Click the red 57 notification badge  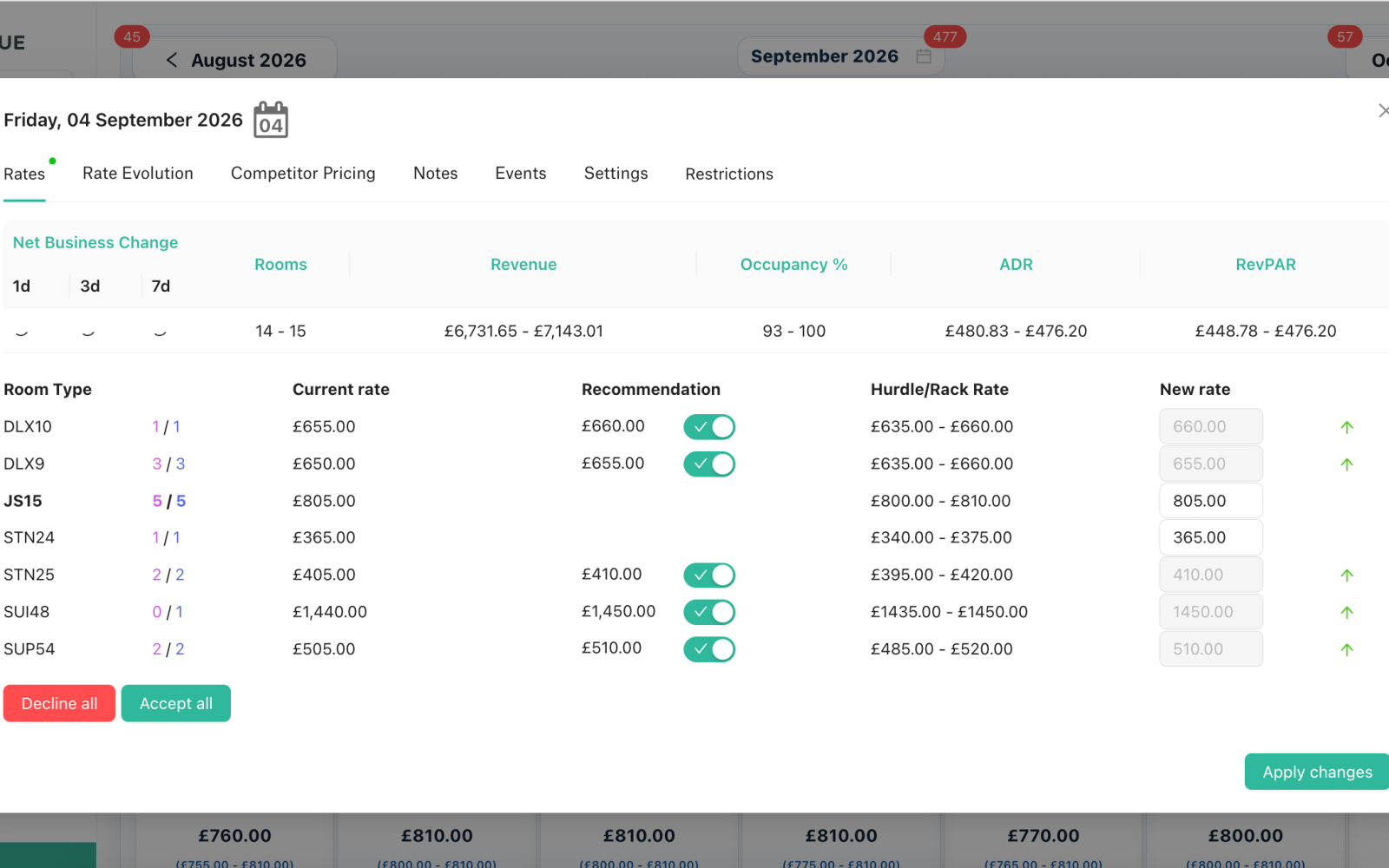point(1345,36)
